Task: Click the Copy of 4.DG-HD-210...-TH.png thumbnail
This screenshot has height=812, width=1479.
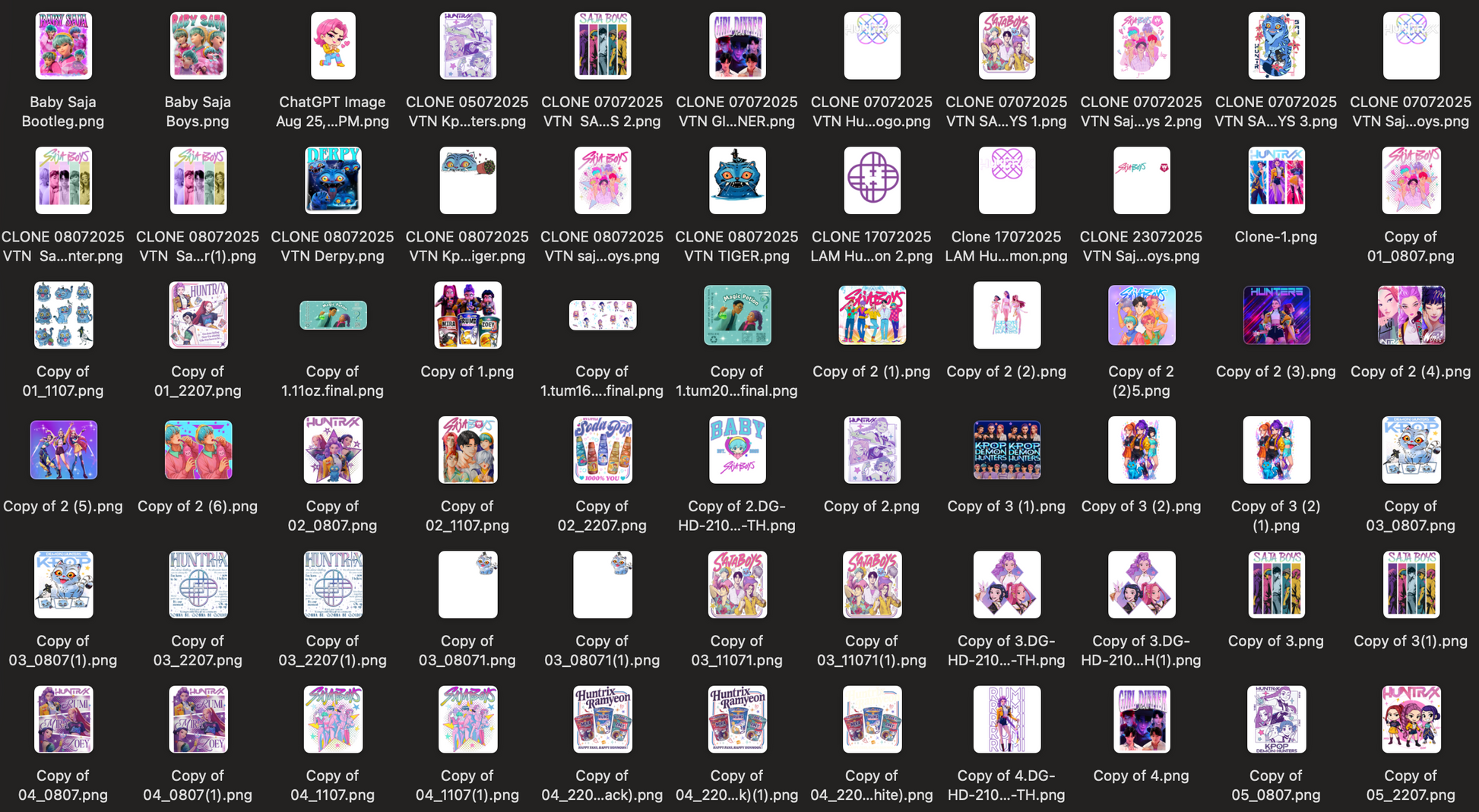Action: [1006, 719]
